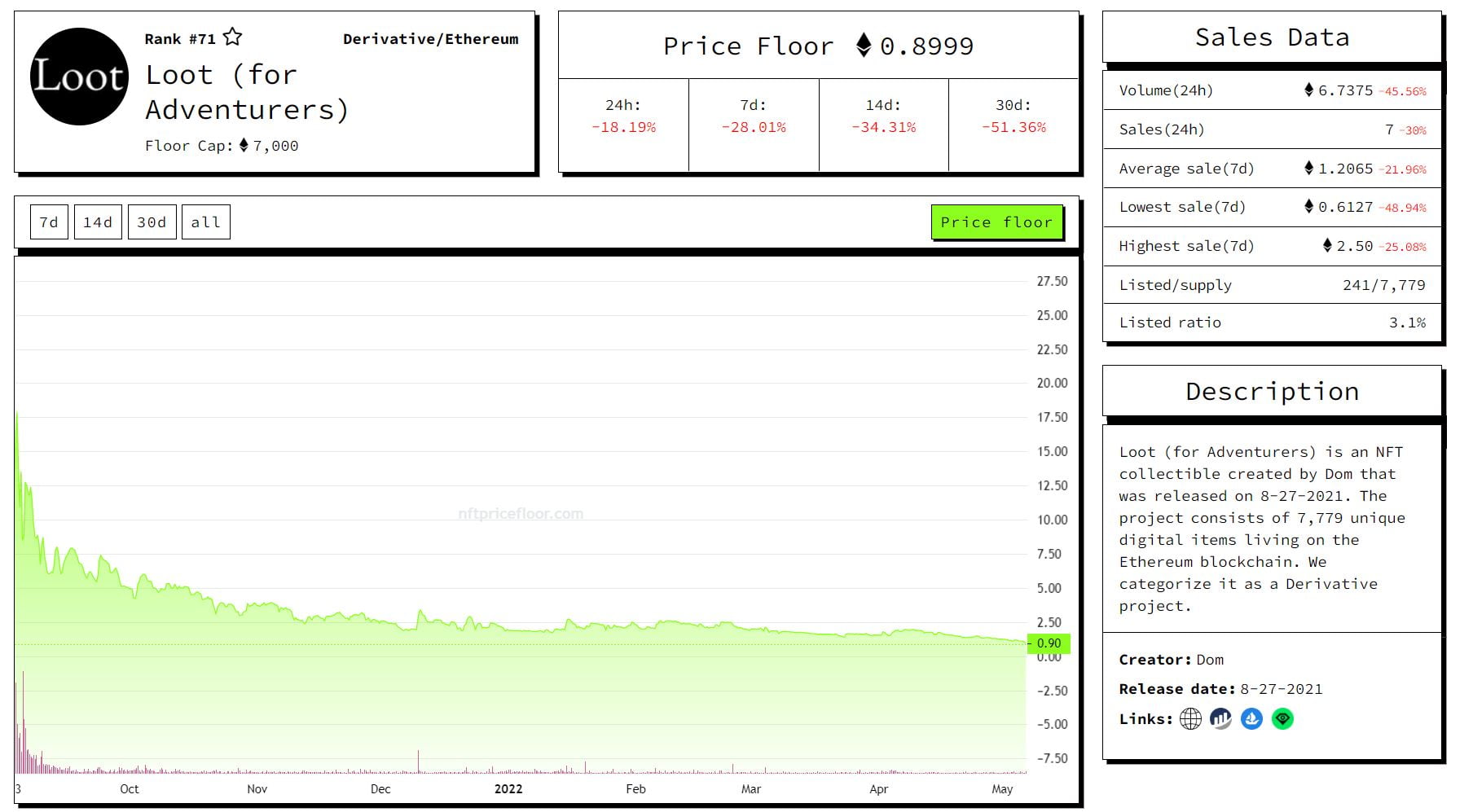Image resolution: width=1473 pixels, height=812 pixels.
Task: Click the Rank #71 label
Action: point(180,38)
